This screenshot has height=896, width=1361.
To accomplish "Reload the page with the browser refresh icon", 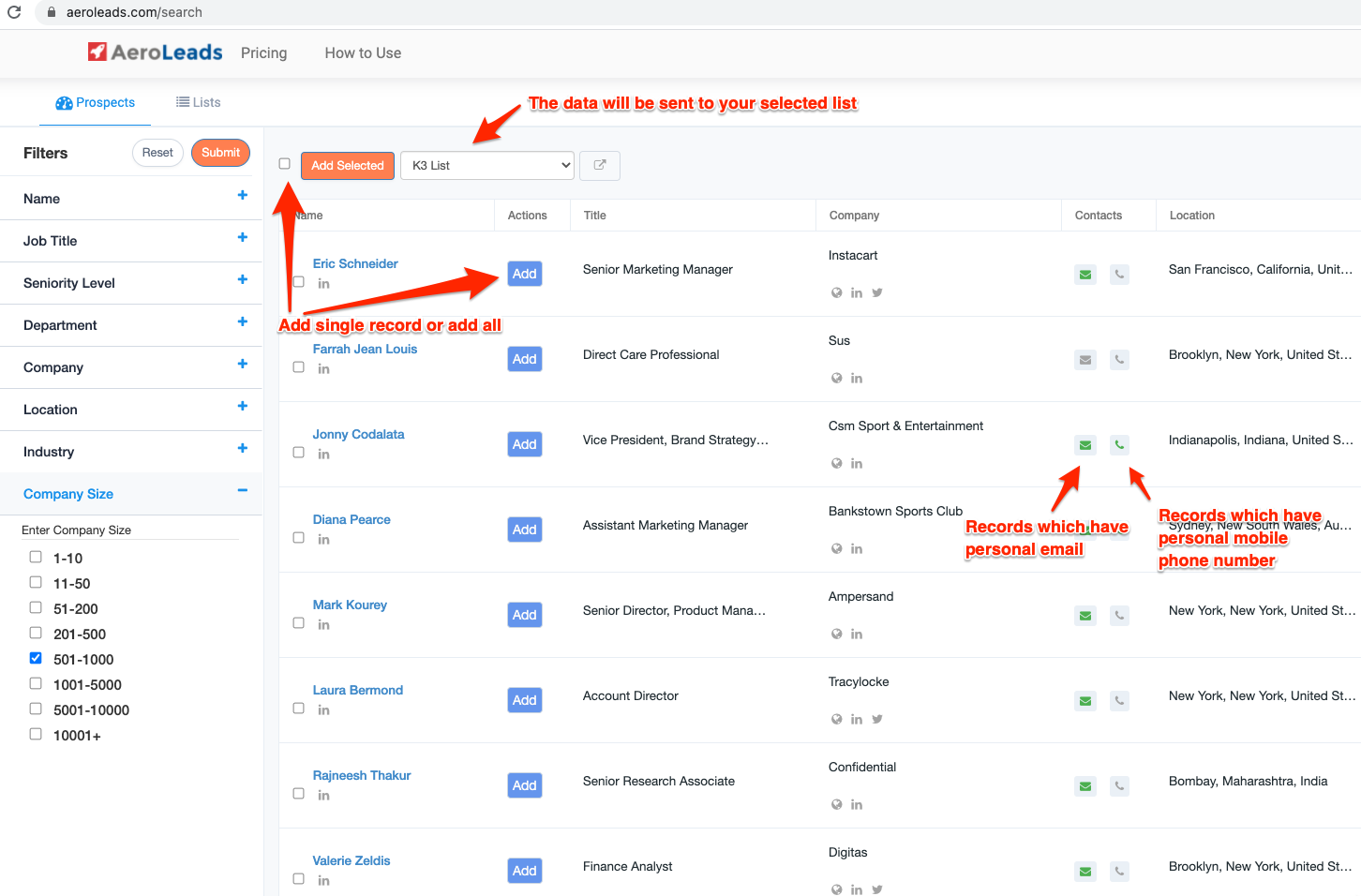I will point(14,12).
